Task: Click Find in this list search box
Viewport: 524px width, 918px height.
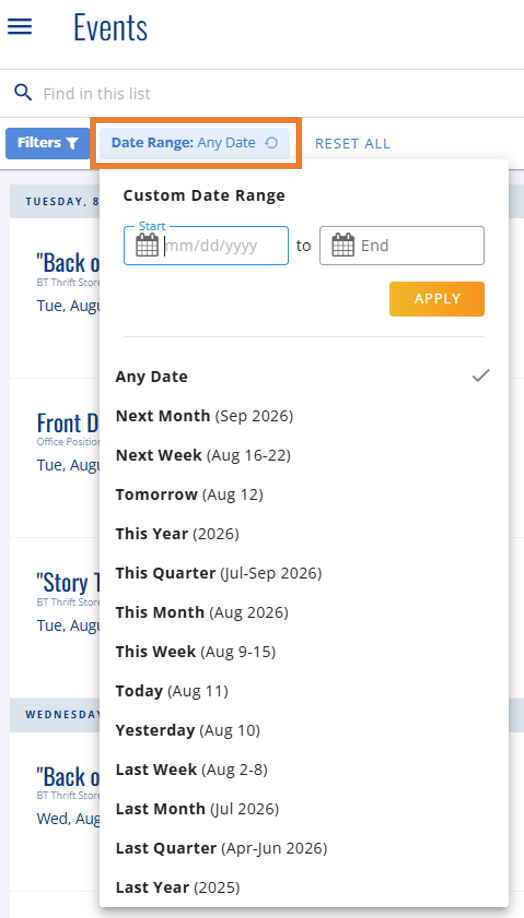Action: click(x=269, y=94)
